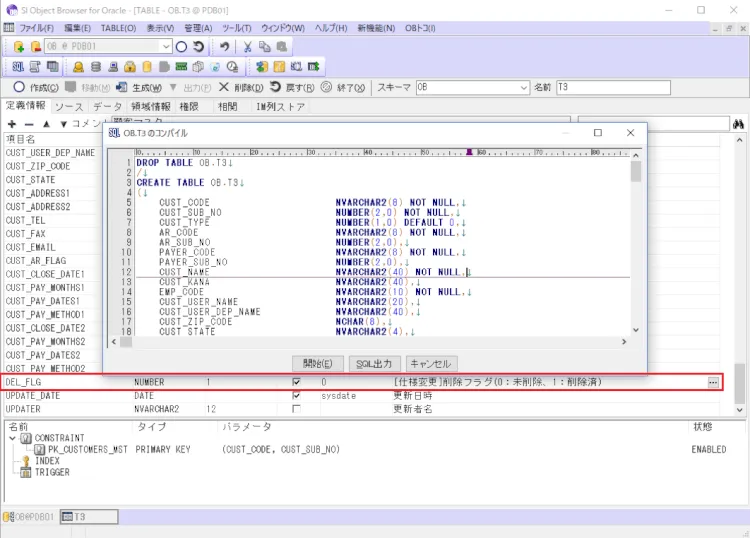Open the object list windows icon
The image size is (750, 538).
tap(52, 67)
